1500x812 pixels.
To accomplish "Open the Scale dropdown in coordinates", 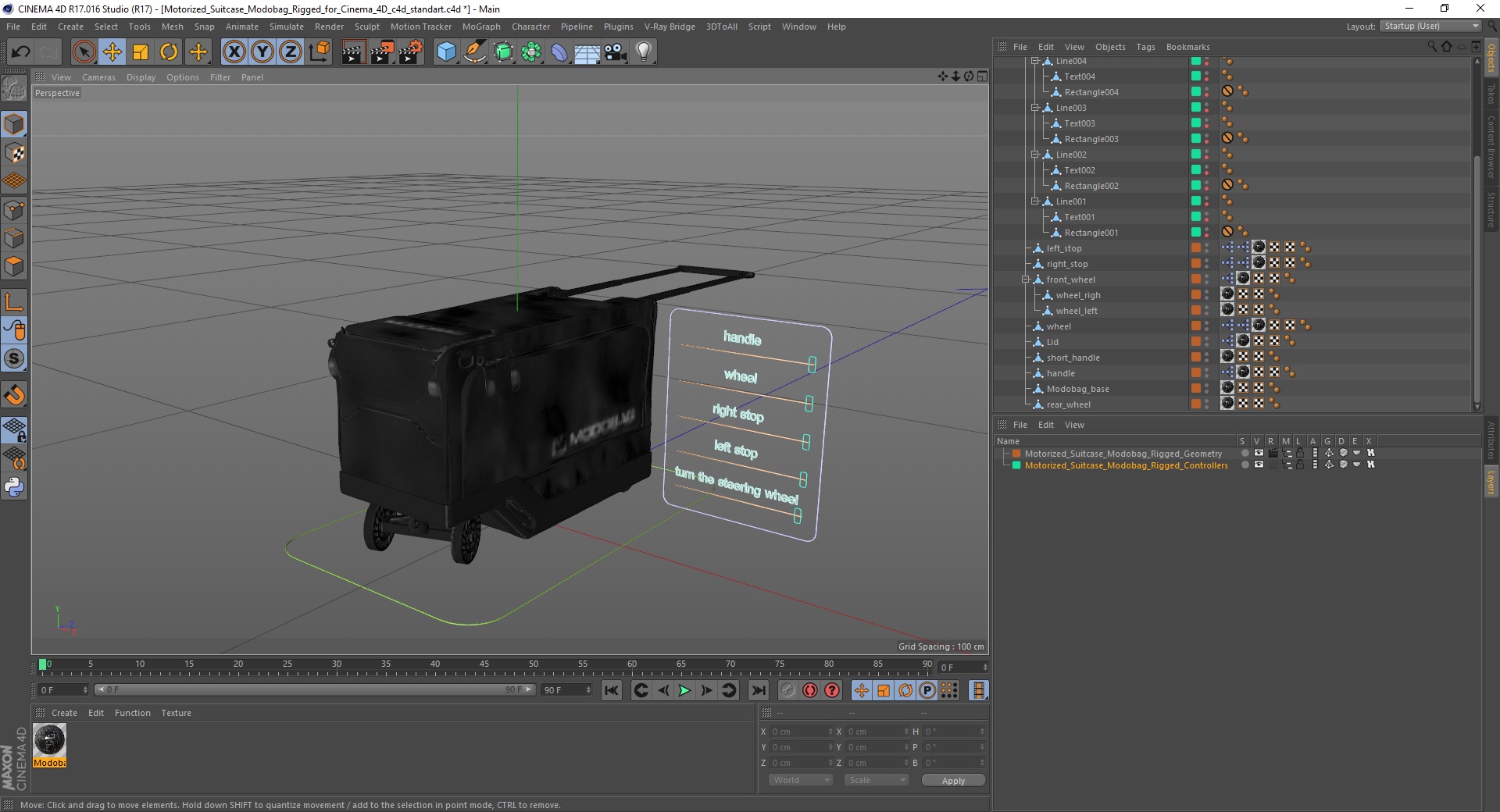I will pos(877,780).
